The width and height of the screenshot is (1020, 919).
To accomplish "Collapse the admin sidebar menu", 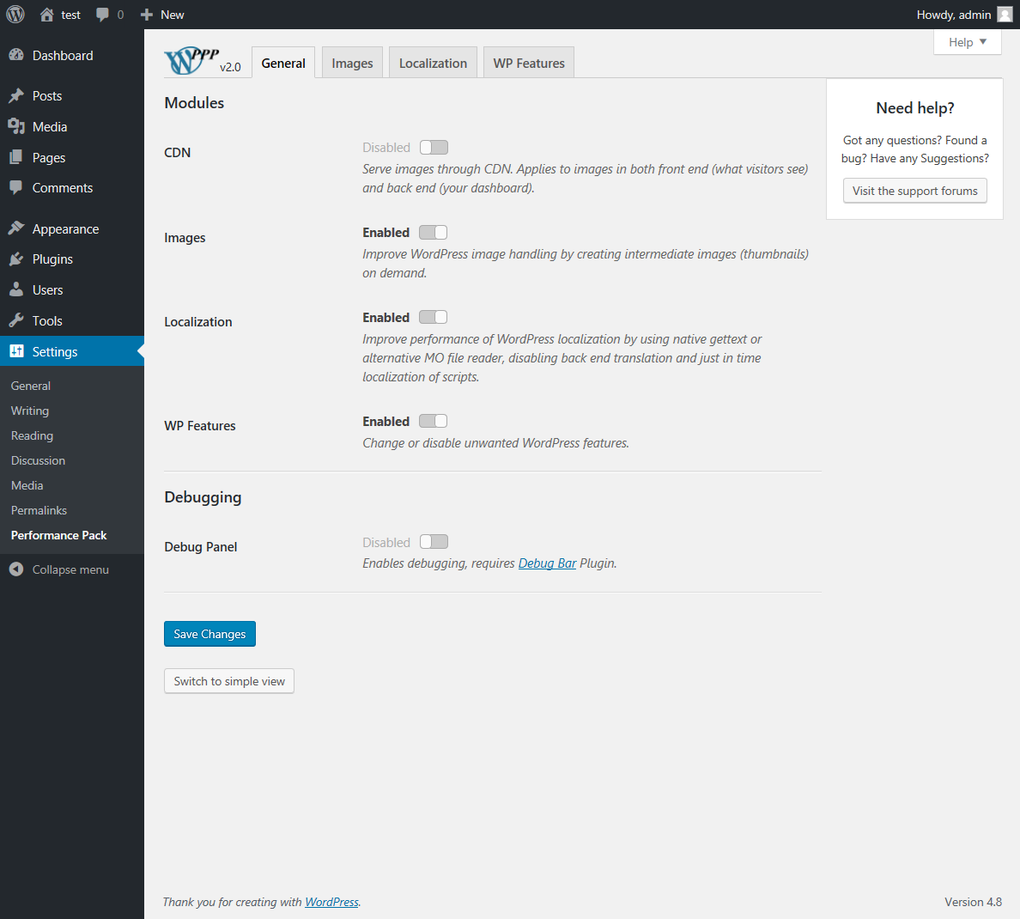I will point(60,570).
